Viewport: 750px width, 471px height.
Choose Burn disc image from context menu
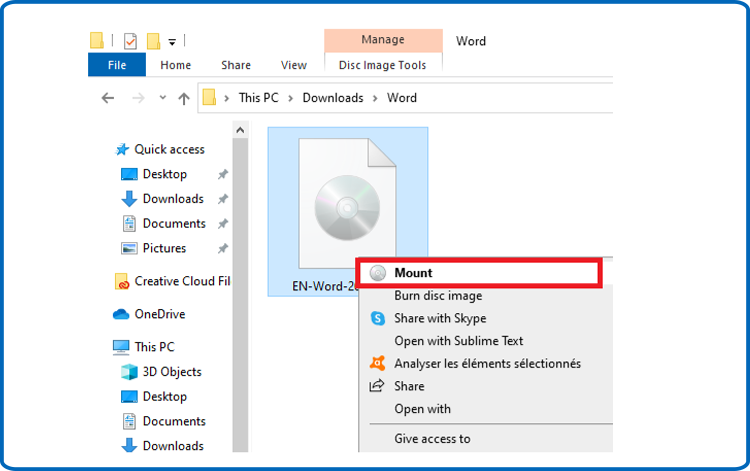click(x=438, y=296)
